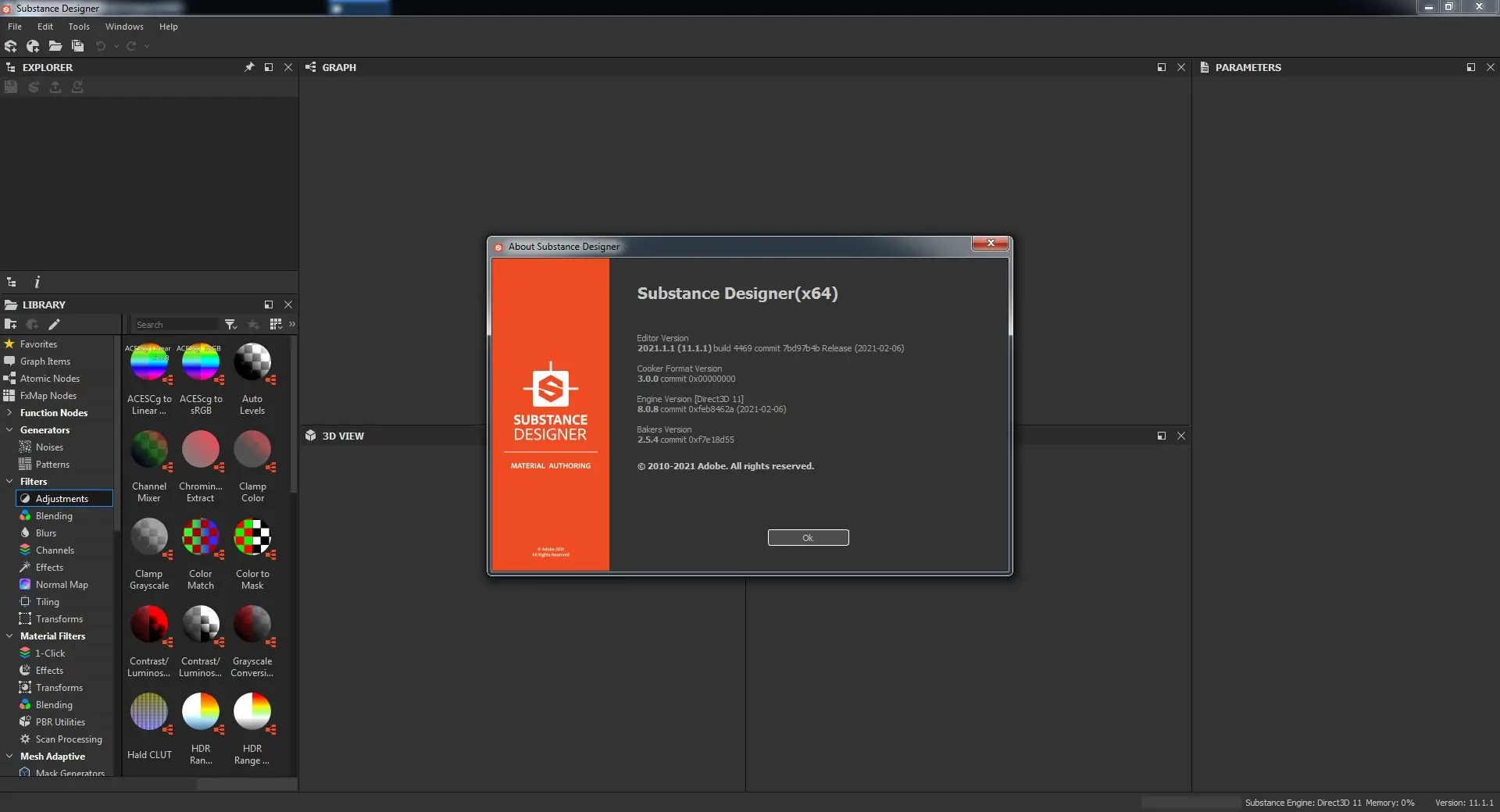The image size is (1500, 812).
Task: Collapse the Mesh Adaptive category
Action: coord(9,757)
